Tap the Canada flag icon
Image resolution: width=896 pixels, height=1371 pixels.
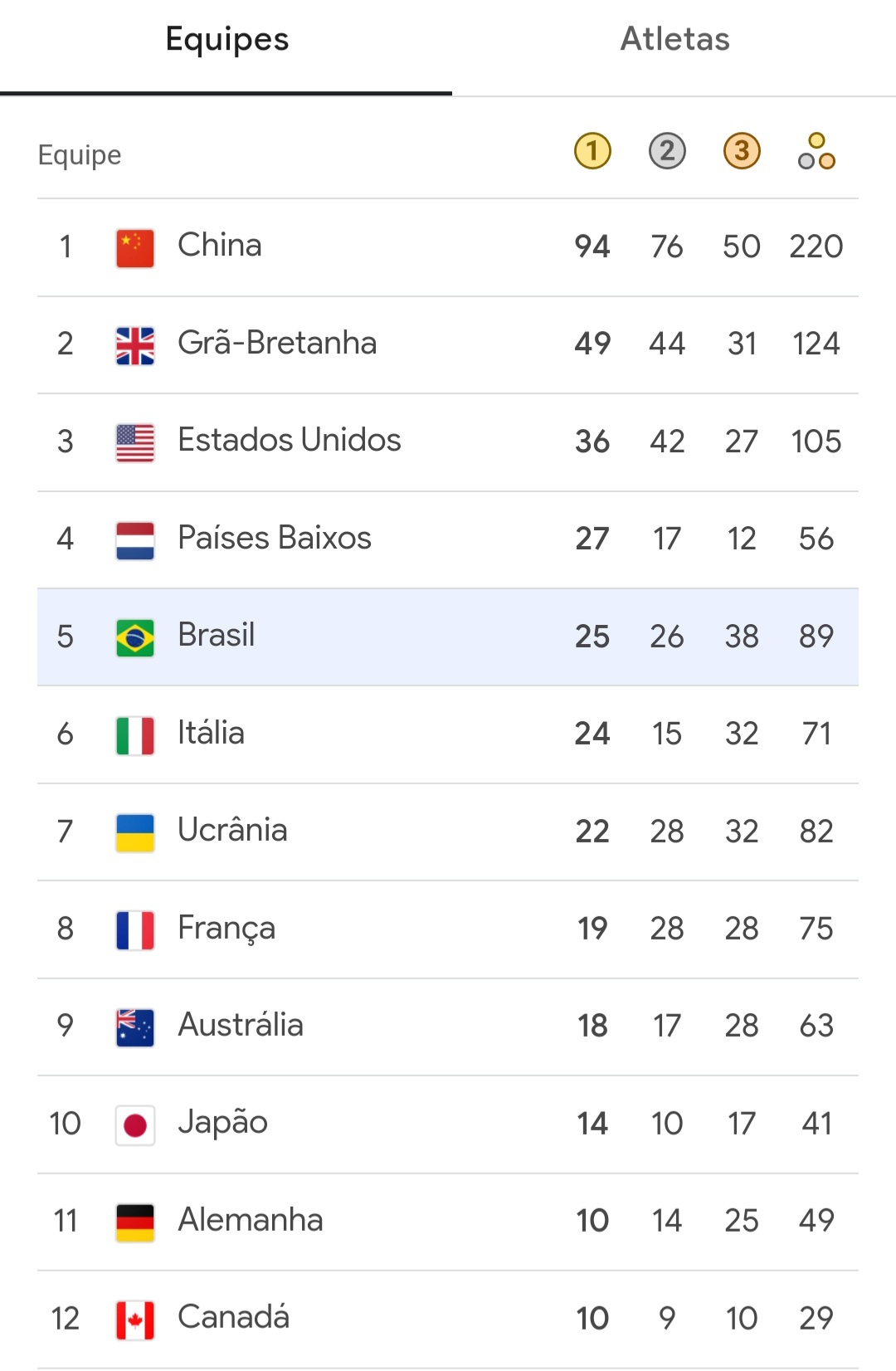pos(135,1320)
